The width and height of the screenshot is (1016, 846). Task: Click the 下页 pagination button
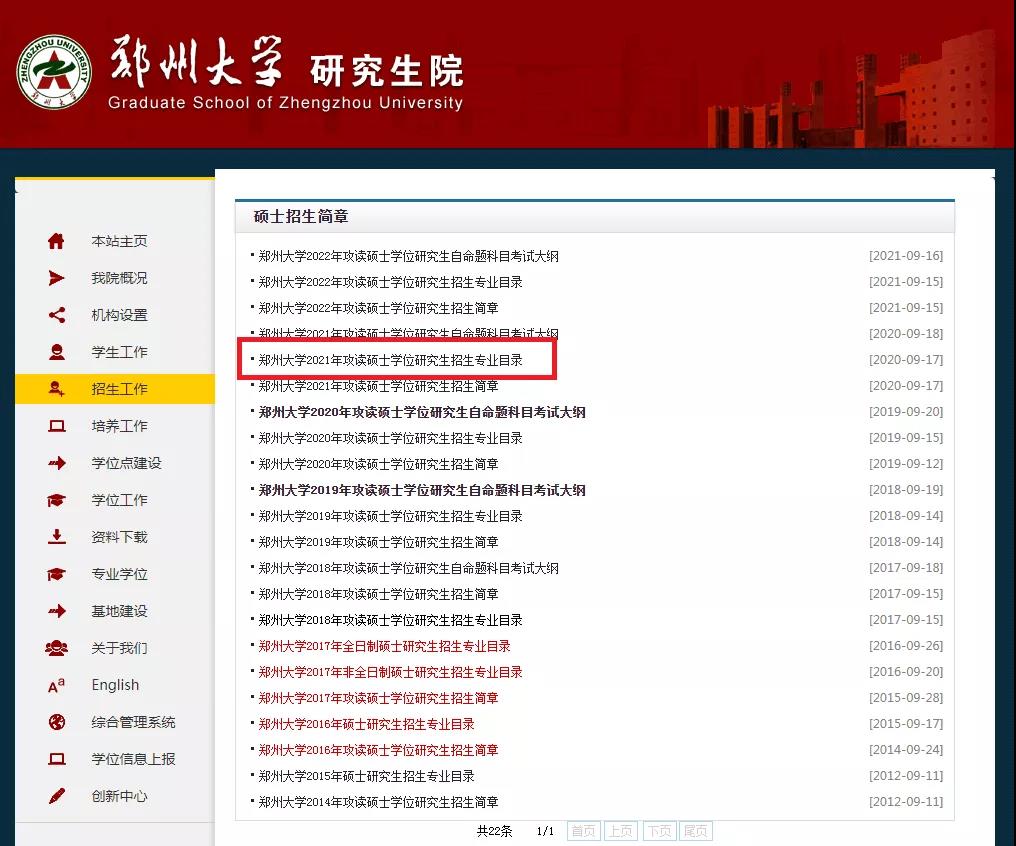(x=659, y=830)
